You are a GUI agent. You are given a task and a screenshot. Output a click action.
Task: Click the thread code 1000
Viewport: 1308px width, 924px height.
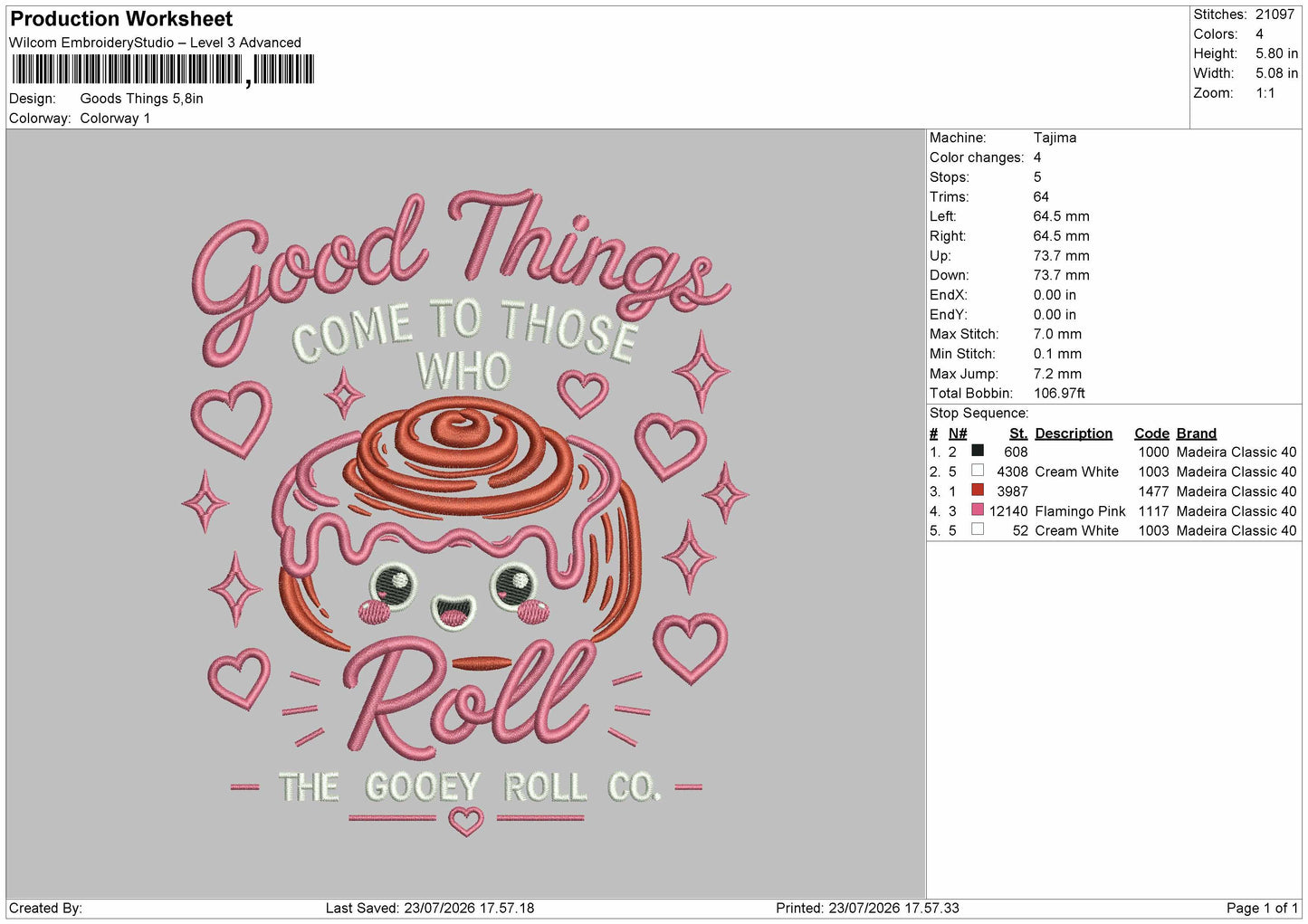coord(1153,452)
